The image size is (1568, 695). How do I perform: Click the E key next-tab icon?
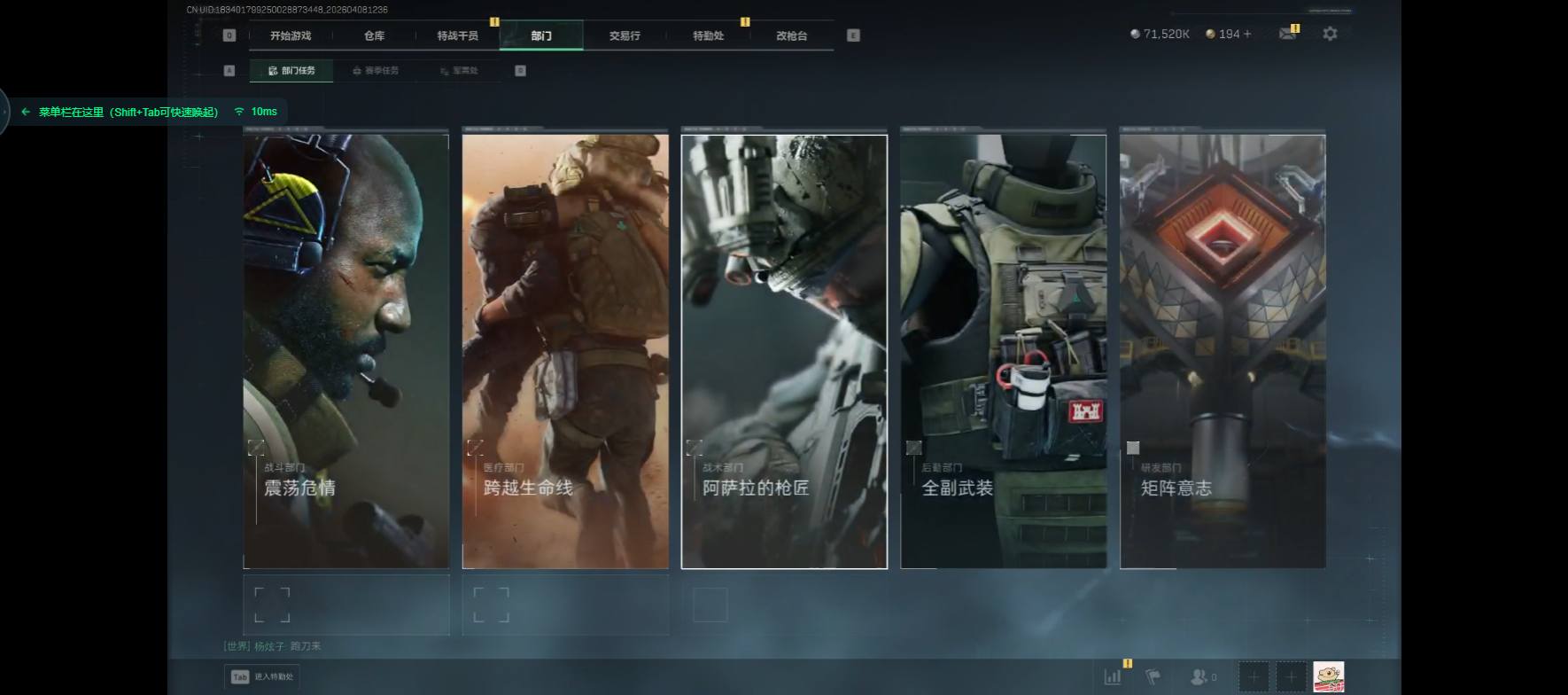[x=853, y=35]
